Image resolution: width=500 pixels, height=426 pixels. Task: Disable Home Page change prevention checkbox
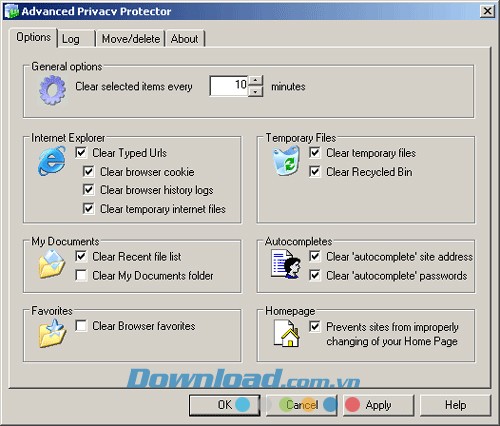(315, 327)
